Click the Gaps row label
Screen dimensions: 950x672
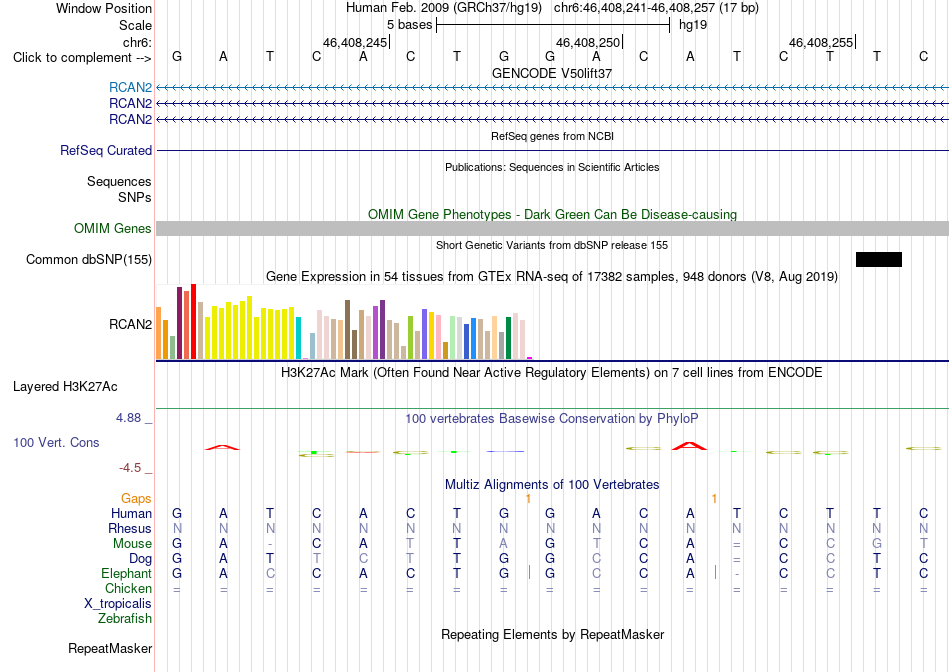pos(136,498)
